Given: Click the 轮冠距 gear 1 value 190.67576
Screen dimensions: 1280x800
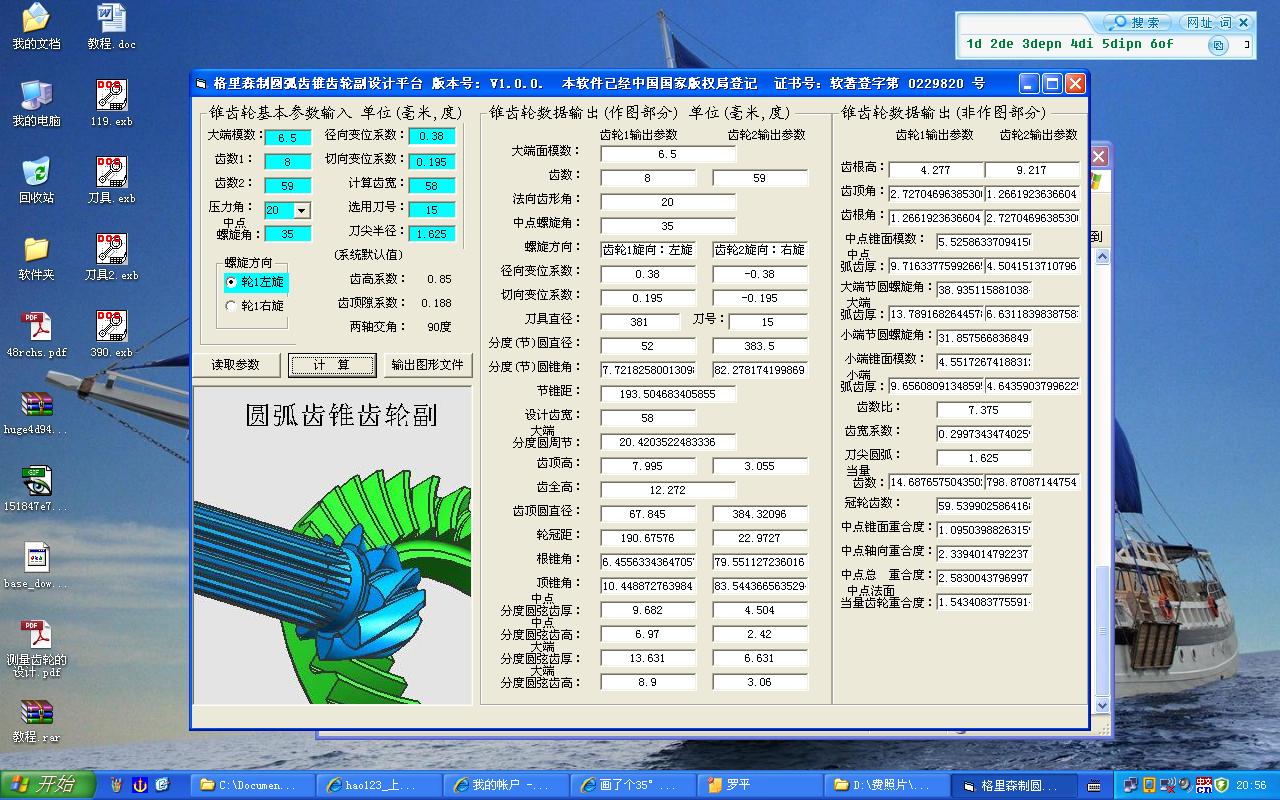Looking at the screenshot, I should pyautogui.click(x=648, y=538).
